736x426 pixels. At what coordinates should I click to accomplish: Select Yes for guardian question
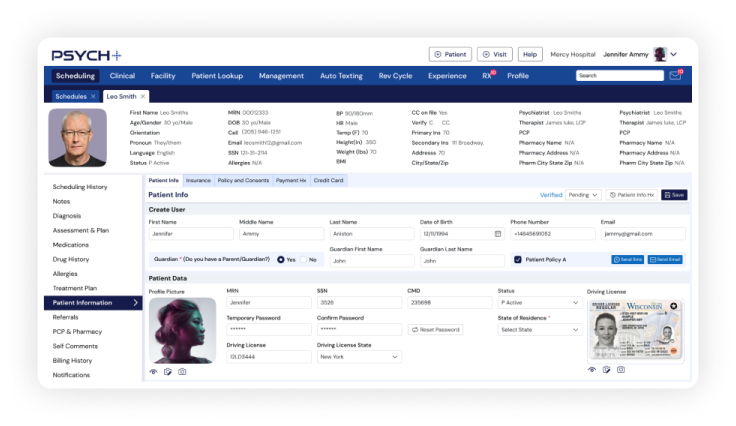(281, 260)
